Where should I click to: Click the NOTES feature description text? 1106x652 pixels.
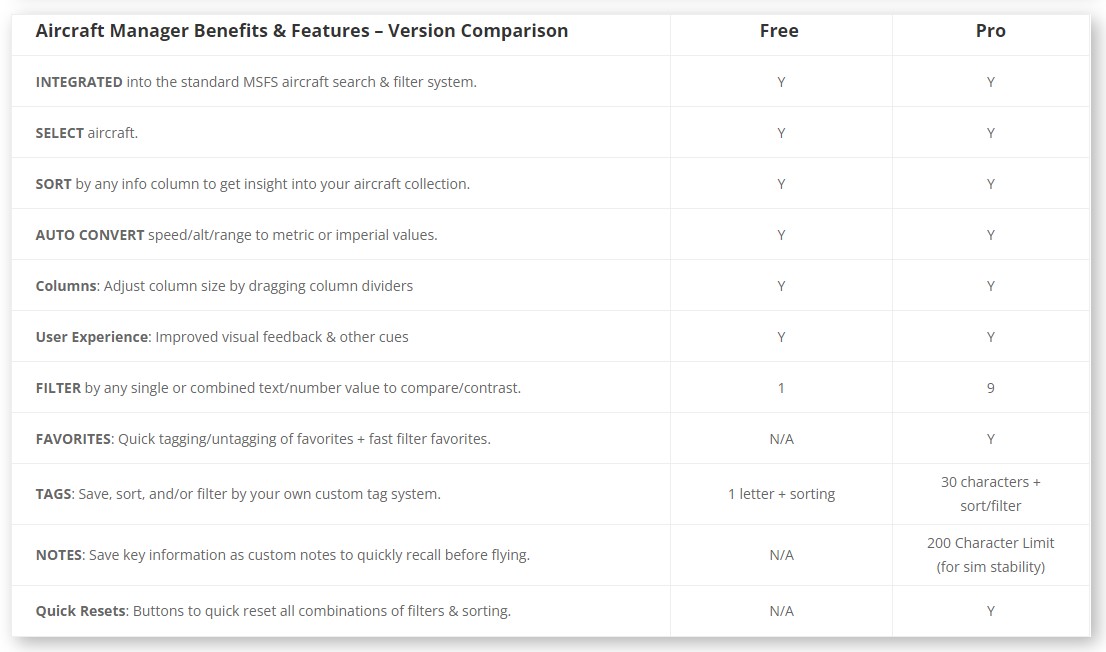tap(283, 555)
